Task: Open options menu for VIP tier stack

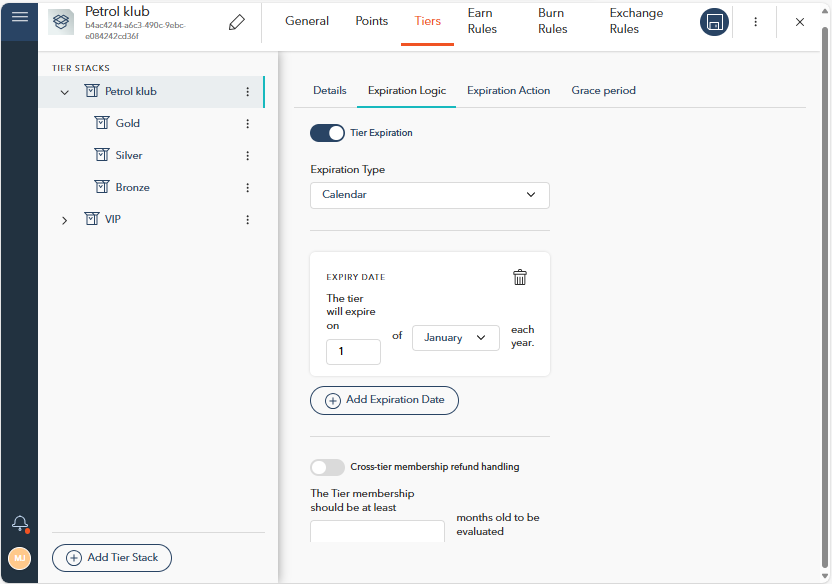Action: pos(247,220)
